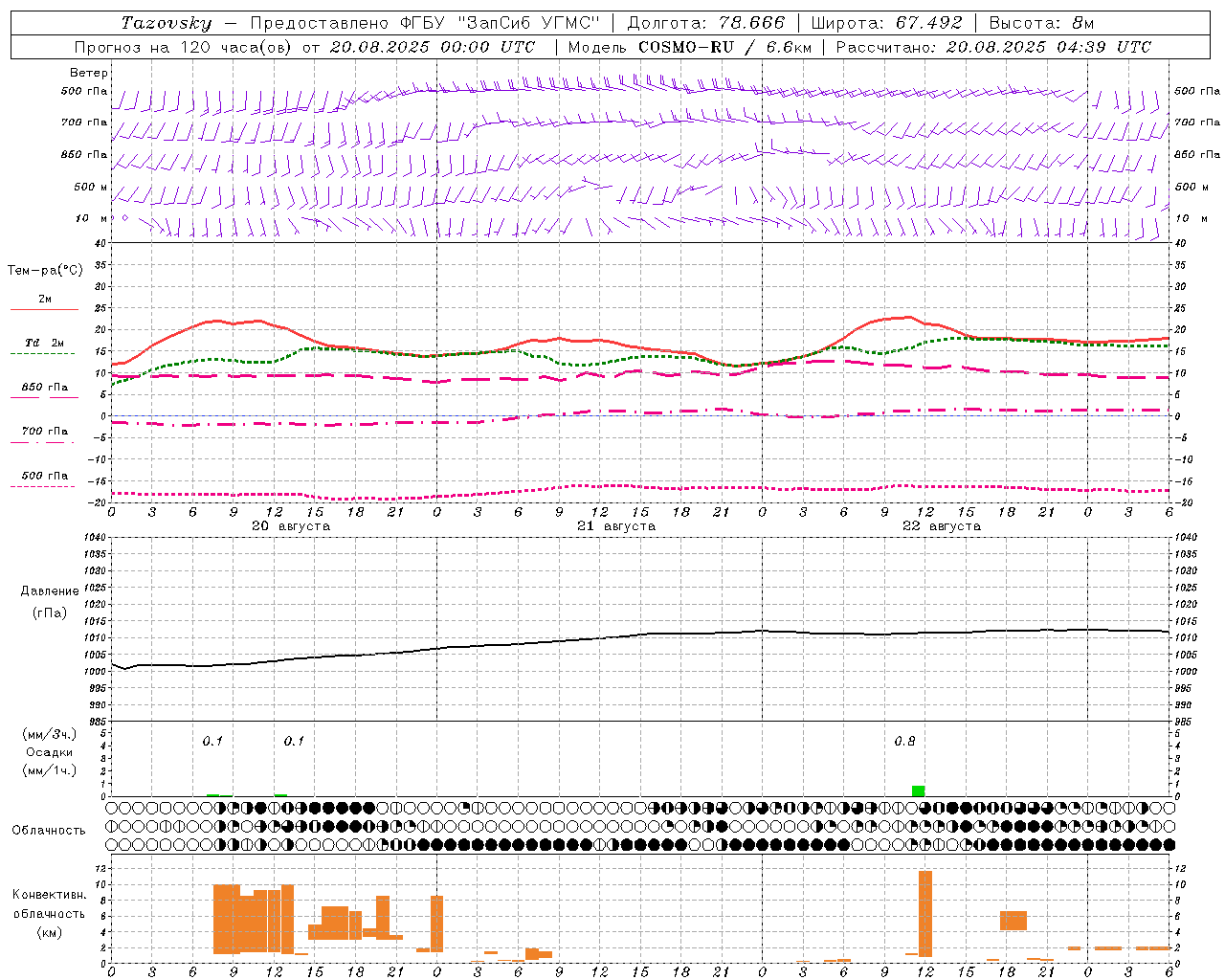Select the latitude value Широта: 67.492
The height and width of the screenshot is (980, 1225).
[x=886, y=23]
